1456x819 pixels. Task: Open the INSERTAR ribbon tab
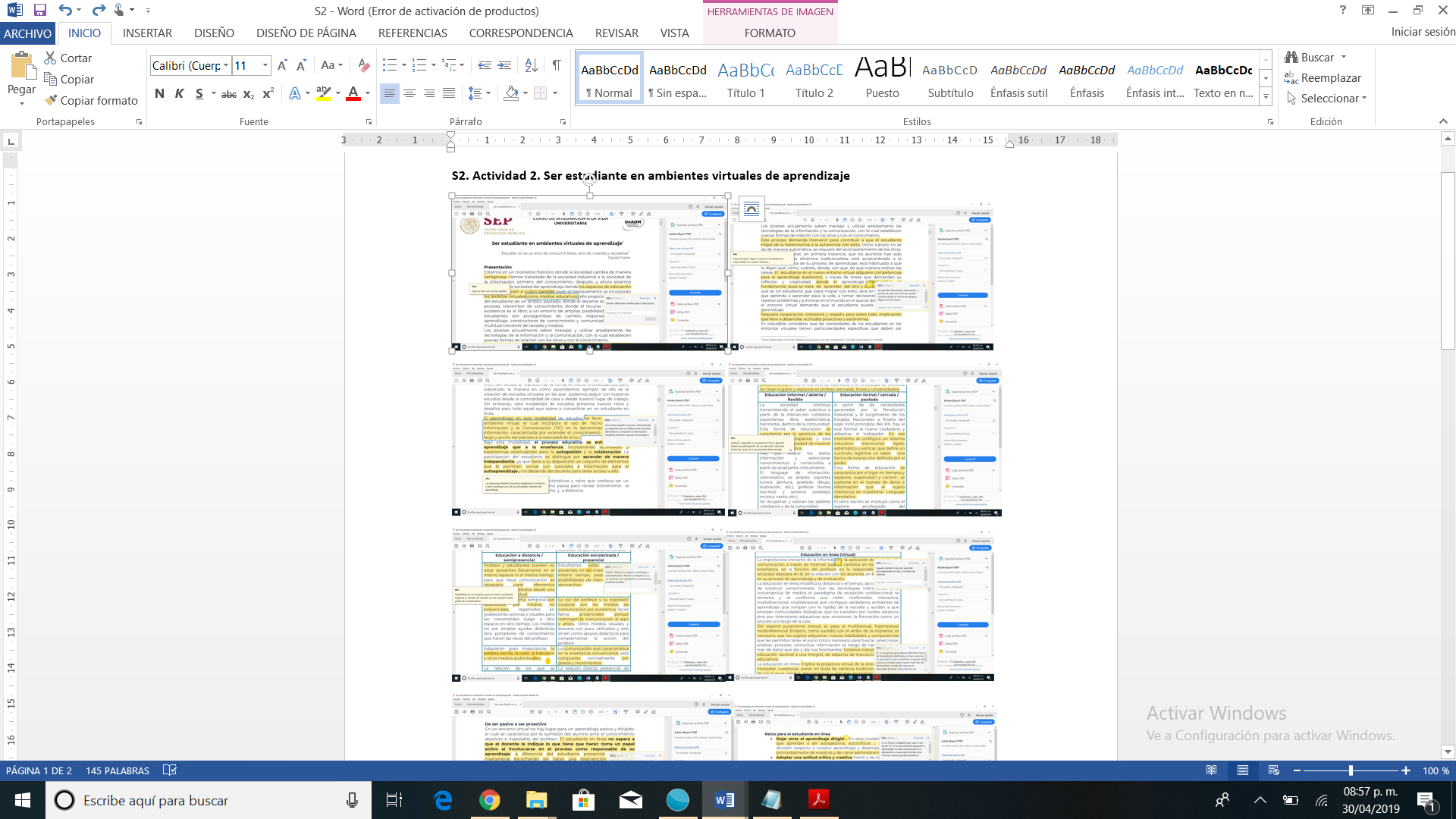pyautogui.click(x=147, y=33)
